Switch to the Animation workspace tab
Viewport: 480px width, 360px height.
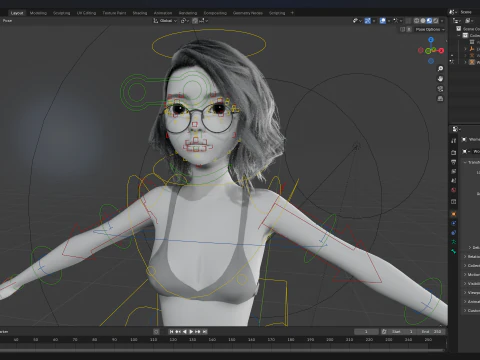163,13
